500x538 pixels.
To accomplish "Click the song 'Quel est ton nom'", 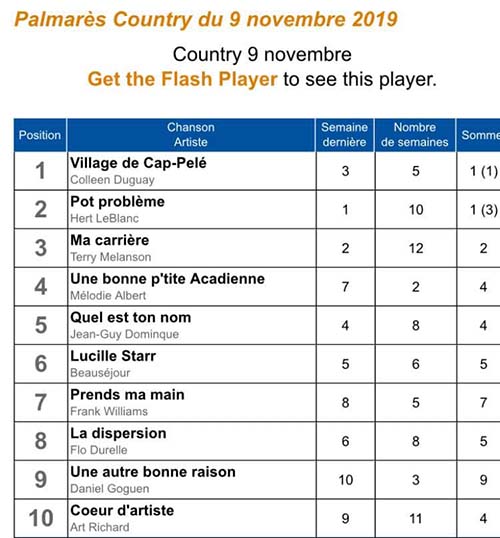I will pyautogui.click(x=130, y=317).
